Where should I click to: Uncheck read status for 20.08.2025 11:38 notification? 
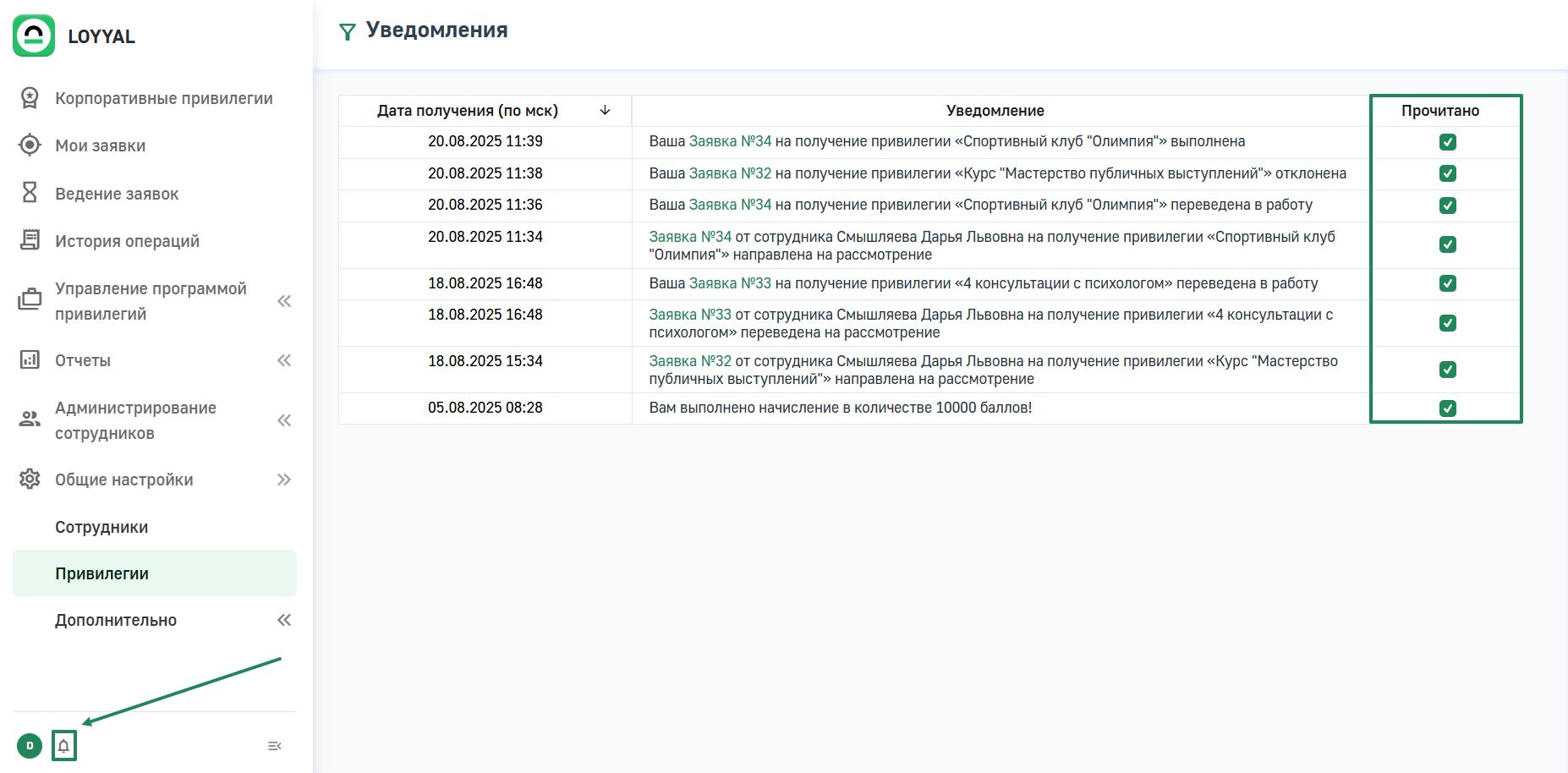[x=1447, y=173]
